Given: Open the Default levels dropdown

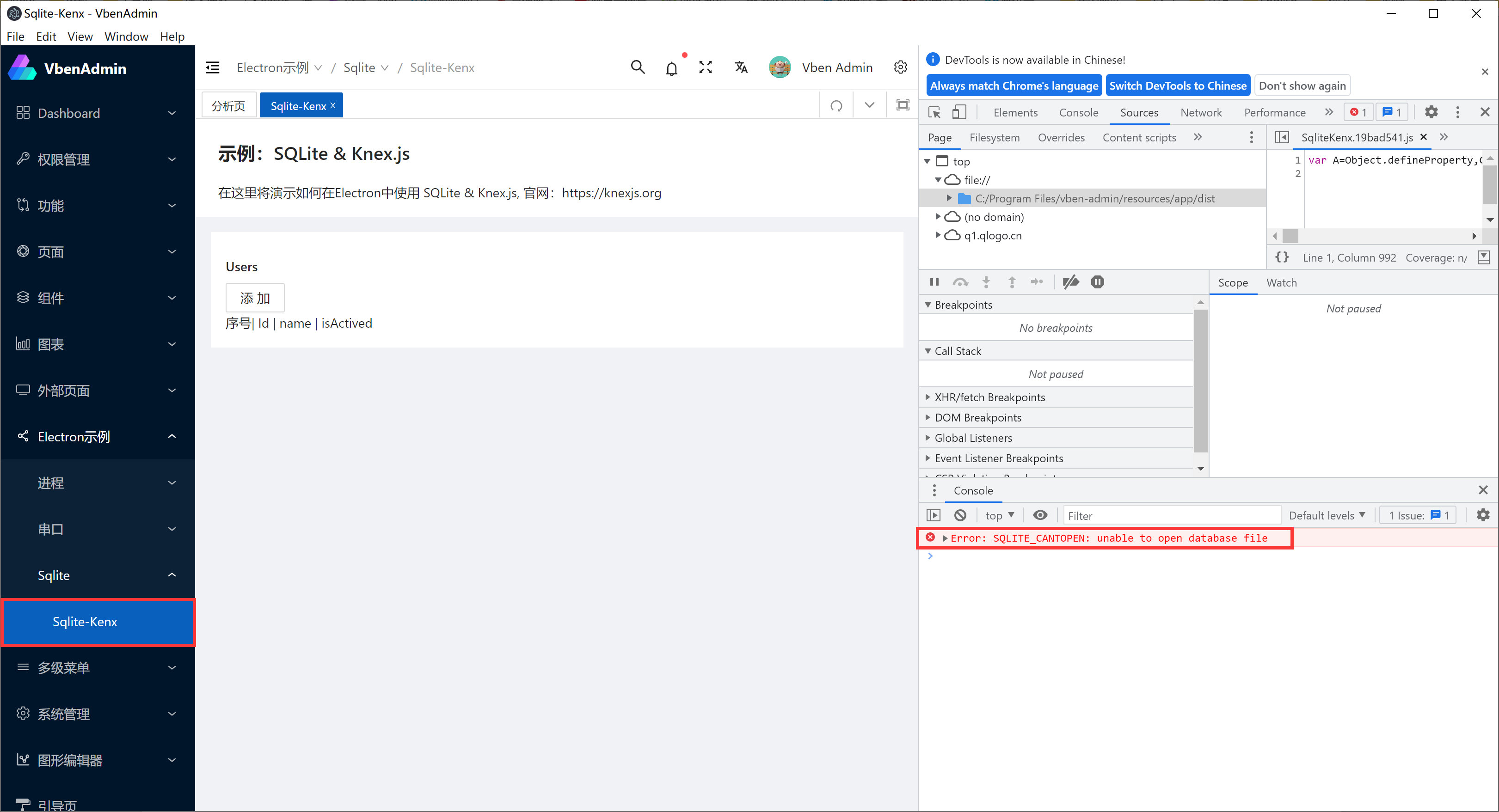Looking at the screenshot, I should click(1326, 515).
